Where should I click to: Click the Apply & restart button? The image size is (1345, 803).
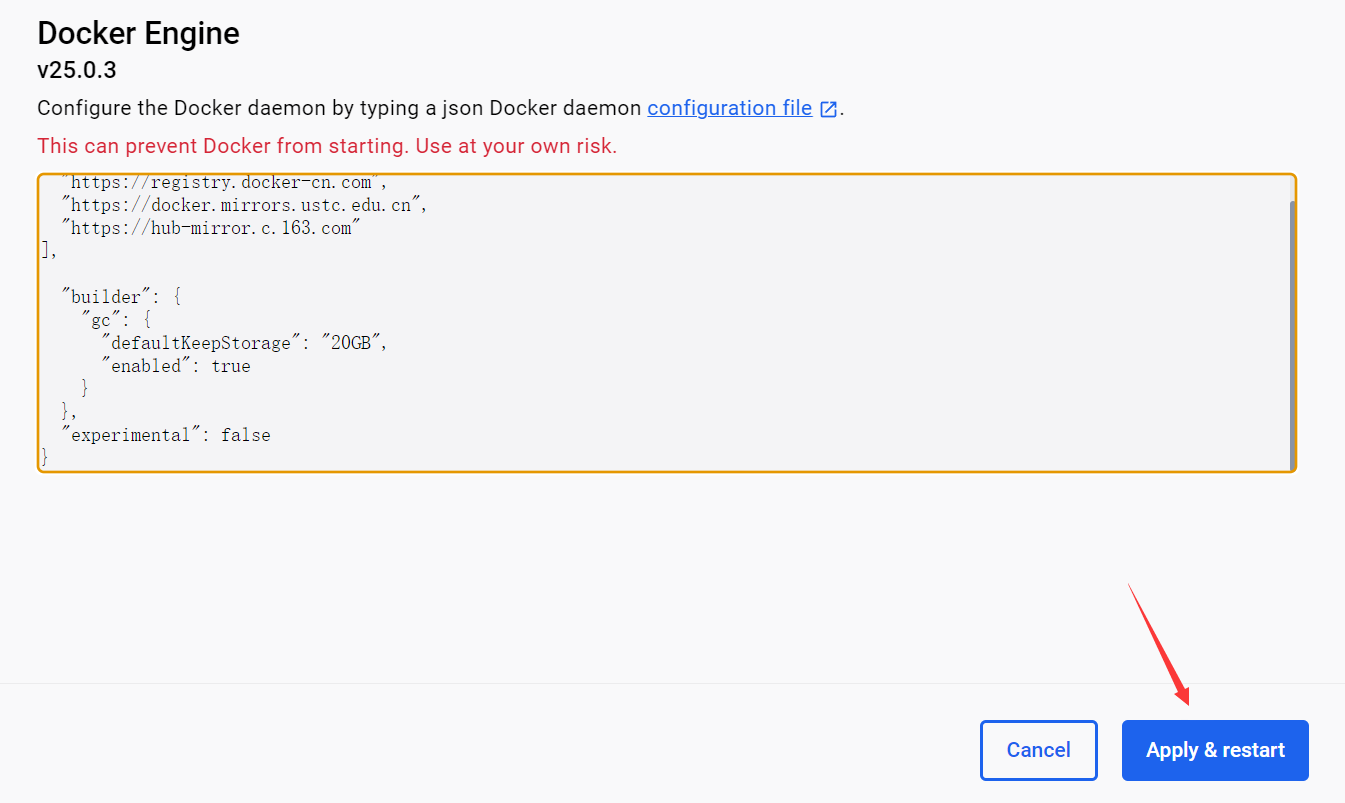click(1215, 750)
